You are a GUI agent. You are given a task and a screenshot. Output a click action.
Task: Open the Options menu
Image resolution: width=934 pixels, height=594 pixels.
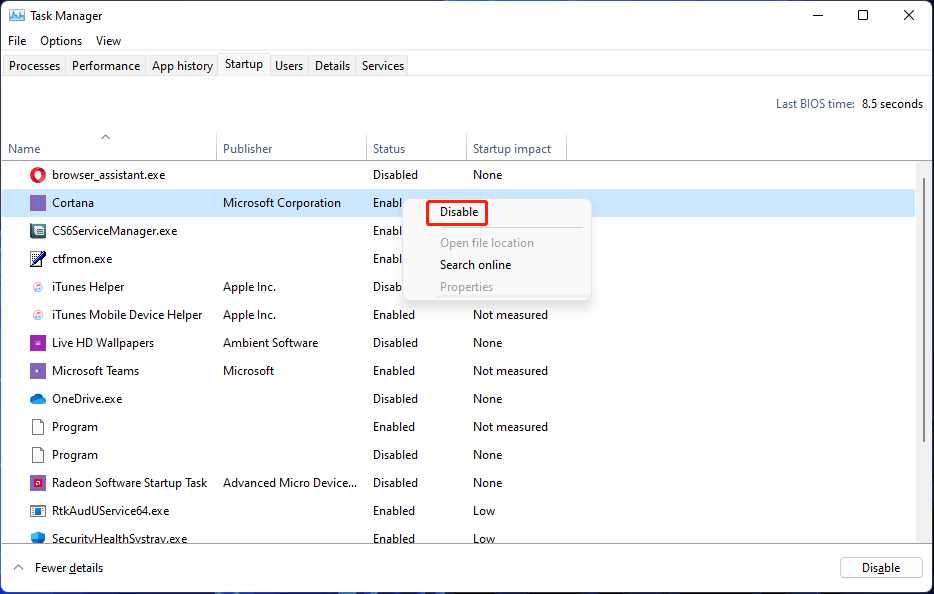(61, 41)
